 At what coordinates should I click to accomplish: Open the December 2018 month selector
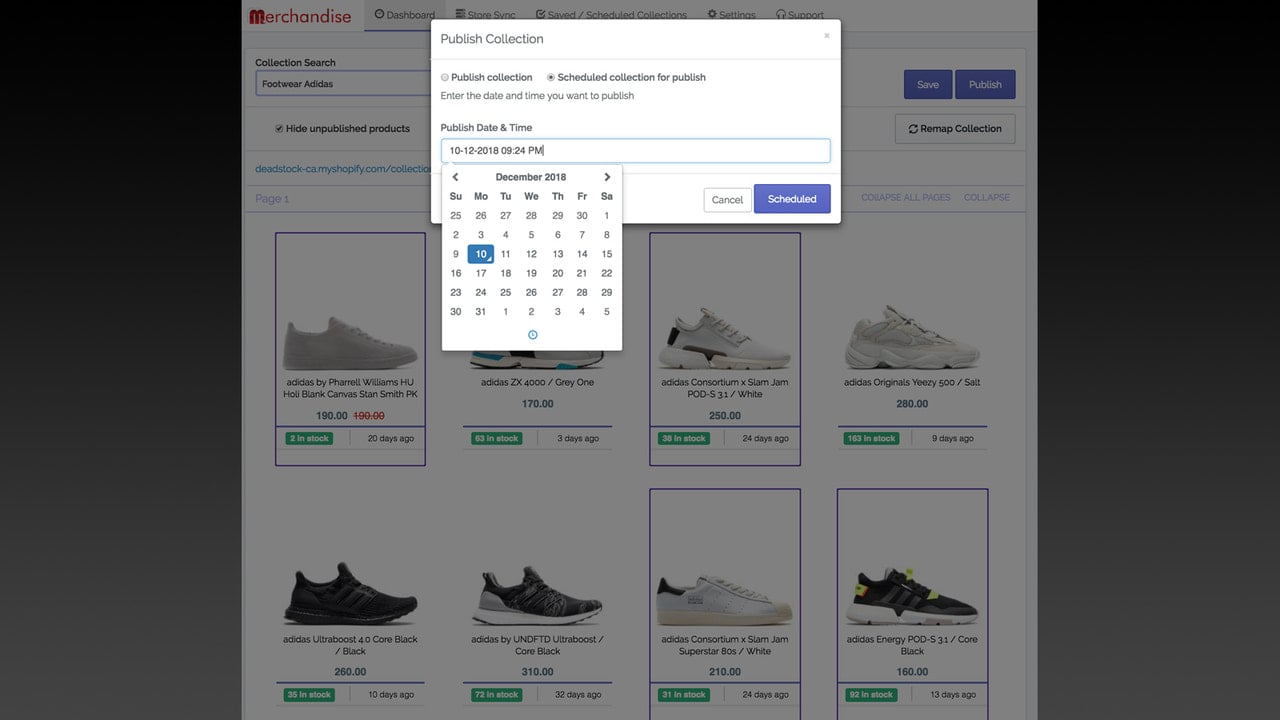tap(531, 177)
